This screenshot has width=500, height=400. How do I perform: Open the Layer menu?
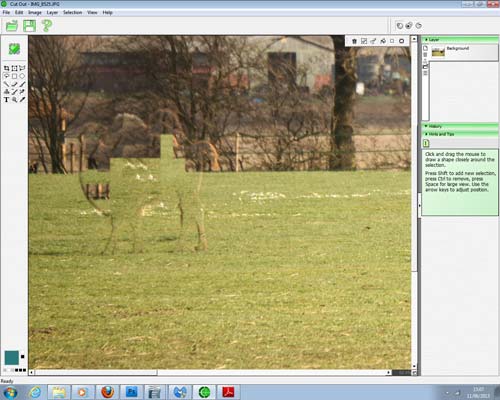[x=52, y=13]
